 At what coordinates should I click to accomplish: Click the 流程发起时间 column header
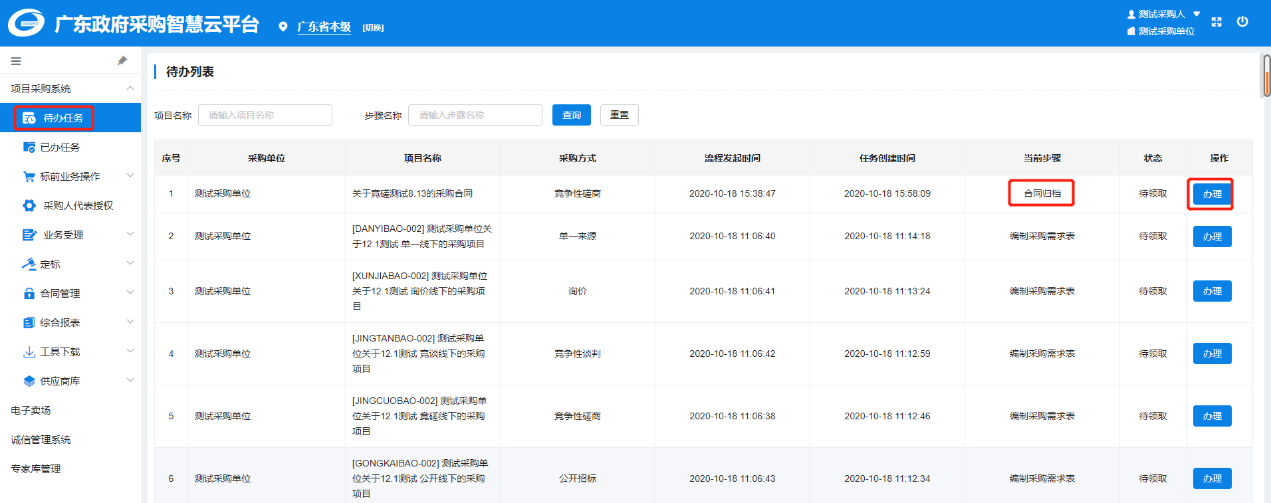click(732, 158)
